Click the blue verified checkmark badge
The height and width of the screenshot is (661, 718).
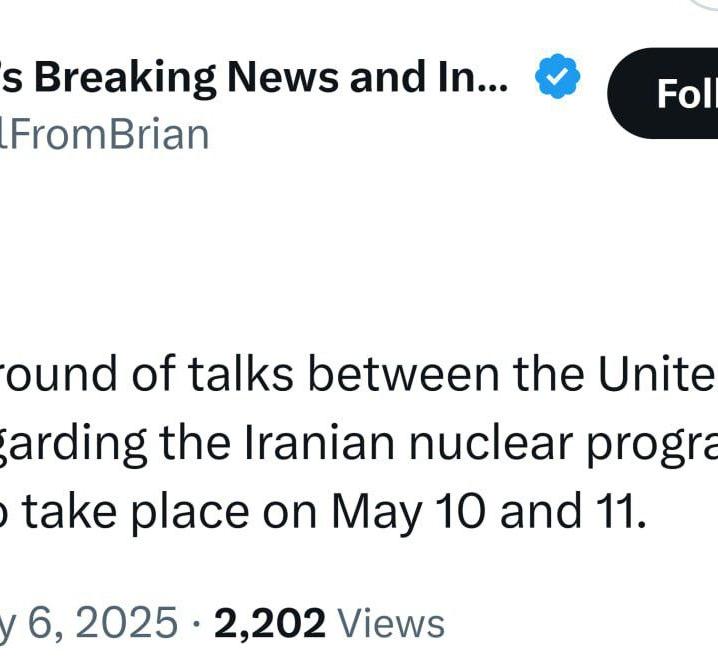tap(557, 76)
